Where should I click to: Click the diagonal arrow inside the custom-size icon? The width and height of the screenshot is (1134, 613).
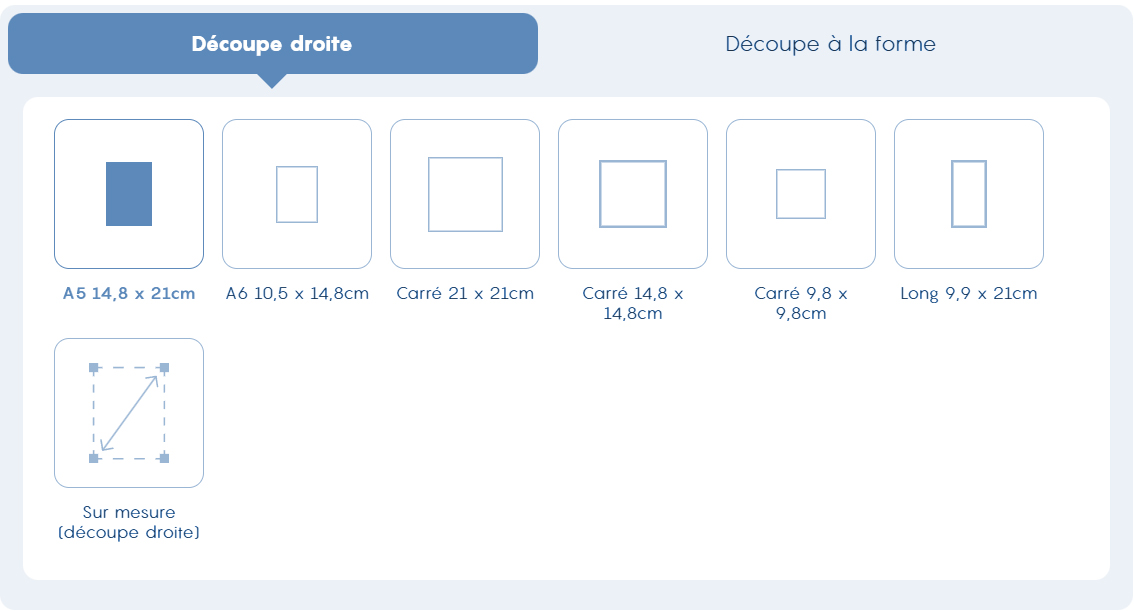click(x=129, y=413)
